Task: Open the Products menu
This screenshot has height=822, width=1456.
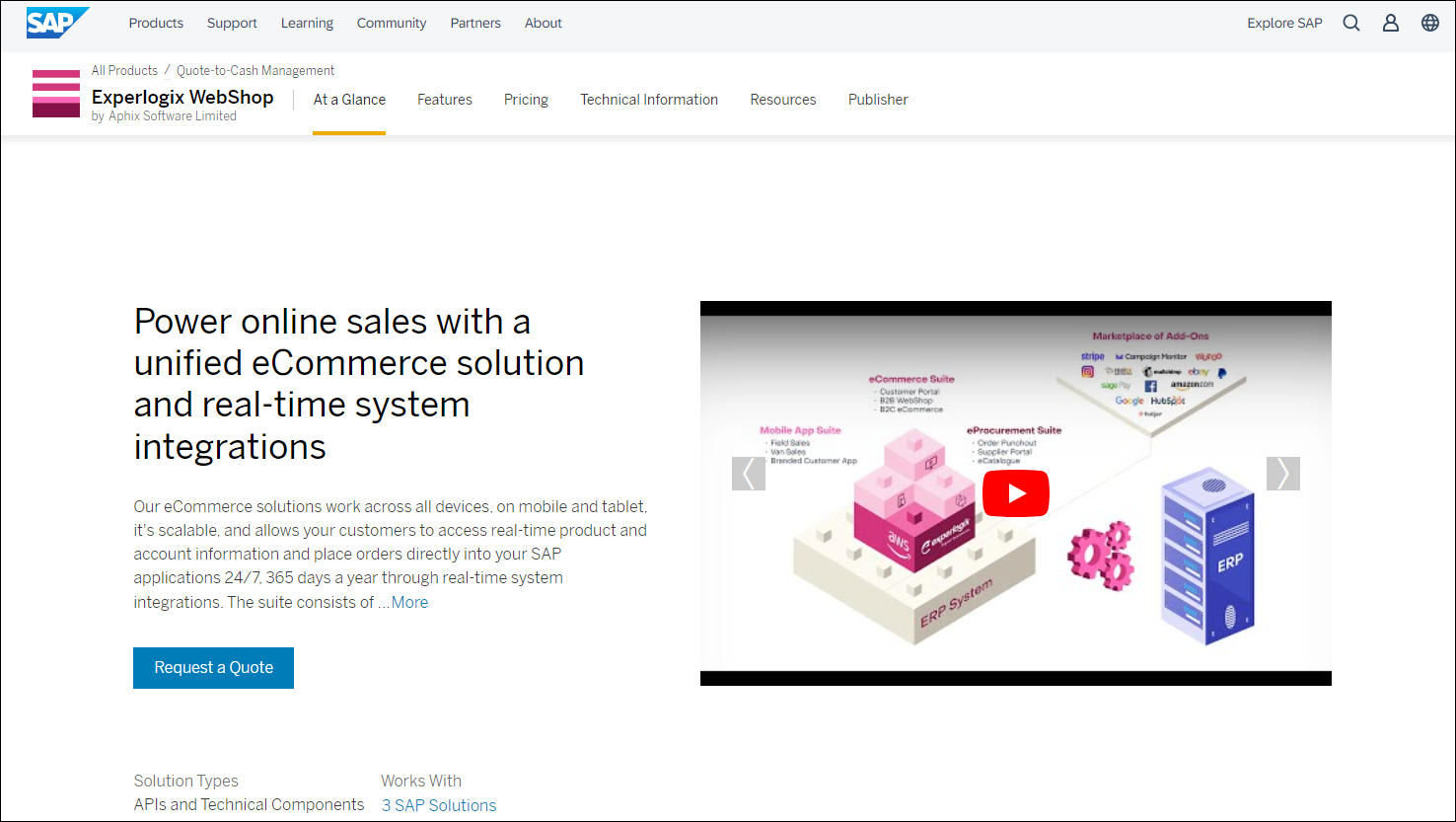Action: point(155,22)
